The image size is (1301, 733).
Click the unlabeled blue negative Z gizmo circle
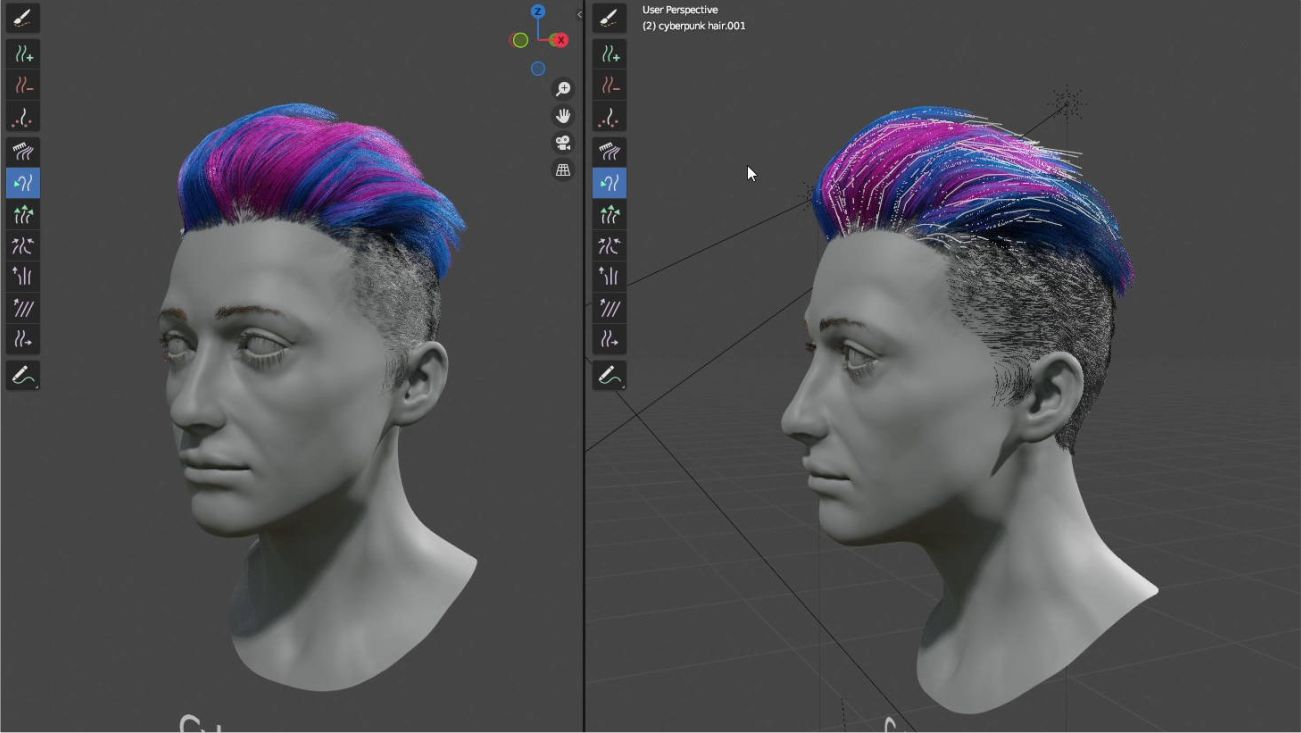coord(538,68)
